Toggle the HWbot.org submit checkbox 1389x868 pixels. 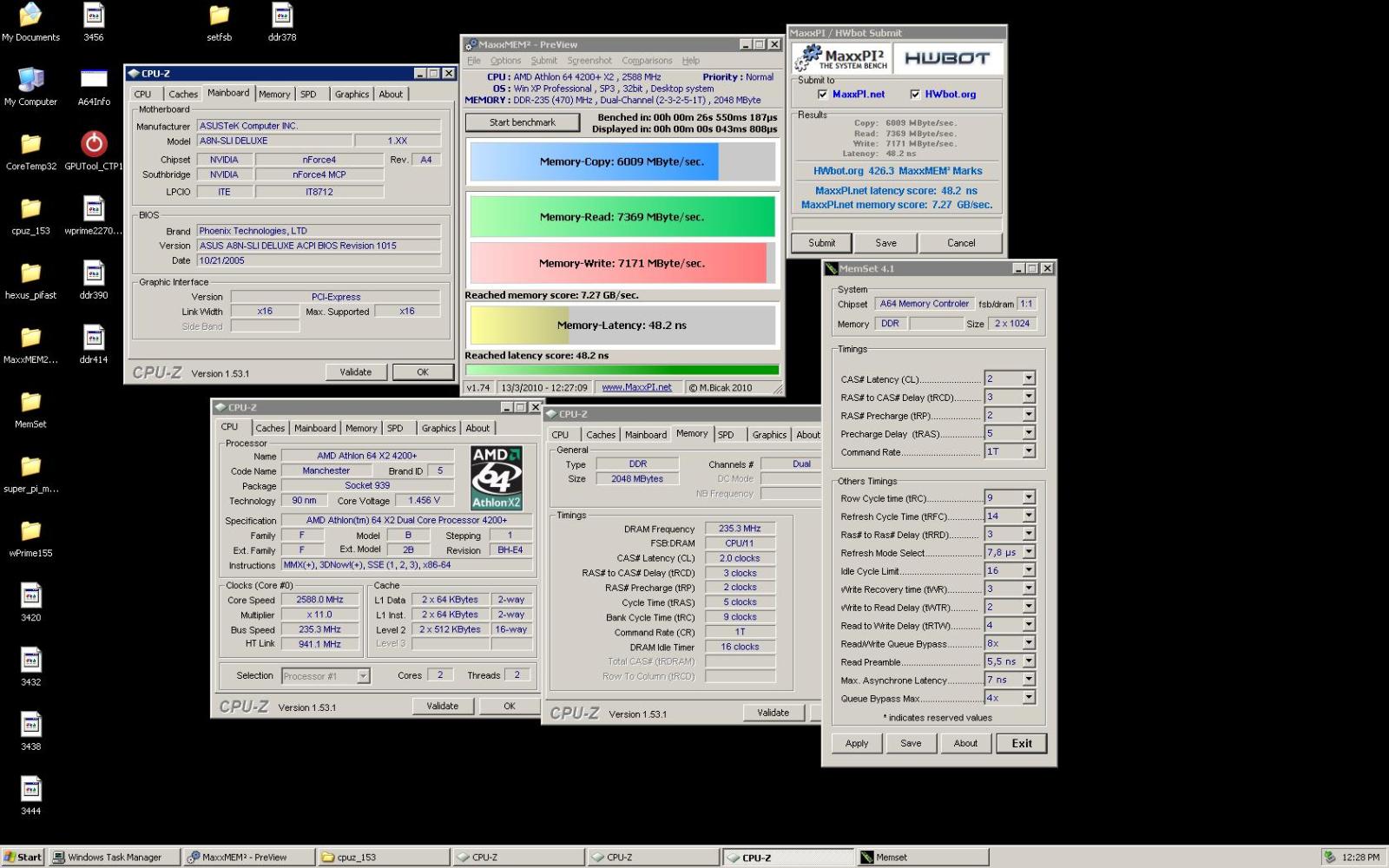point(915,94)
